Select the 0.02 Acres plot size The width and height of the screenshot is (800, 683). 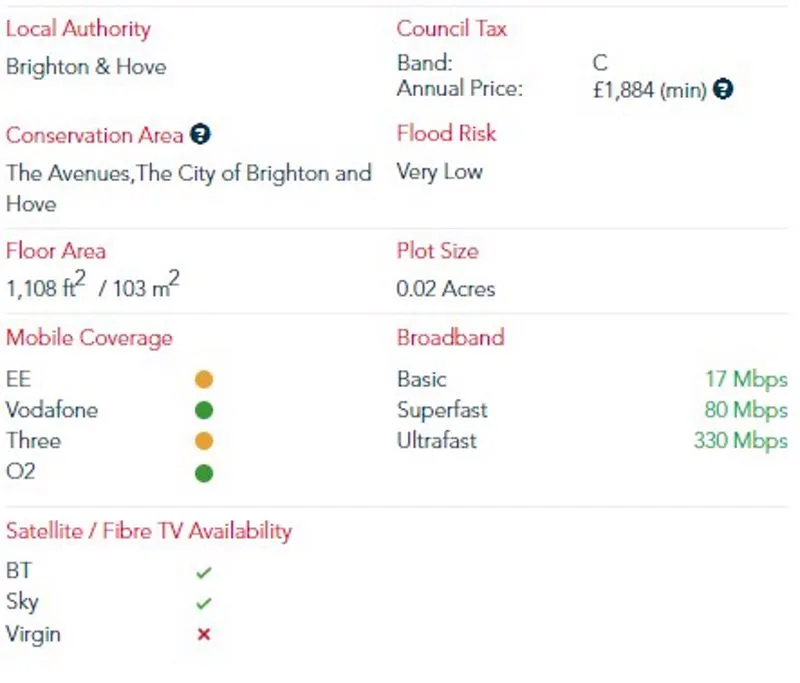[446, 289]
